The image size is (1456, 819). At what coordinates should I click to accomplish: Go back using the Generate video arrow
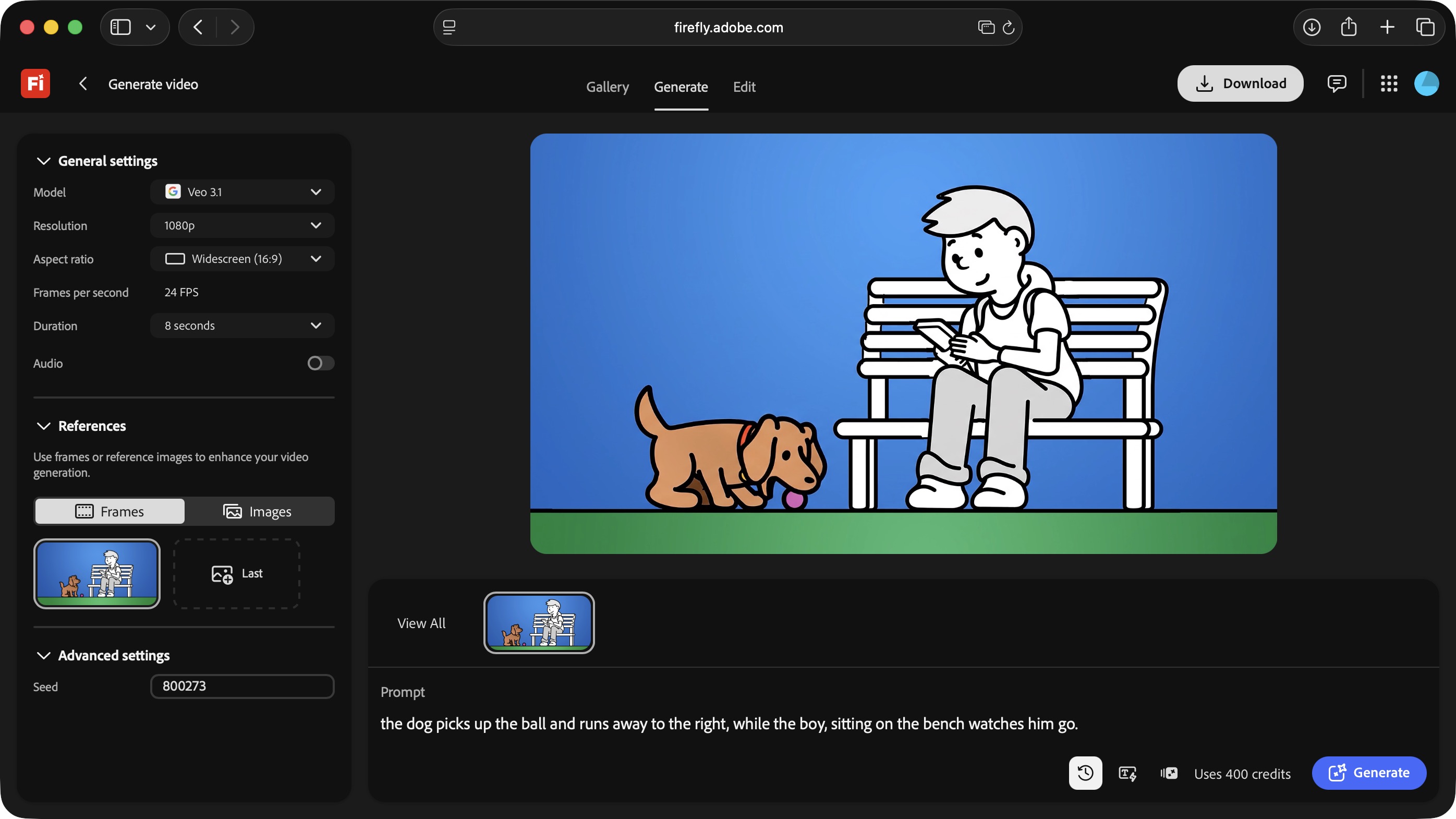(83, 83)
